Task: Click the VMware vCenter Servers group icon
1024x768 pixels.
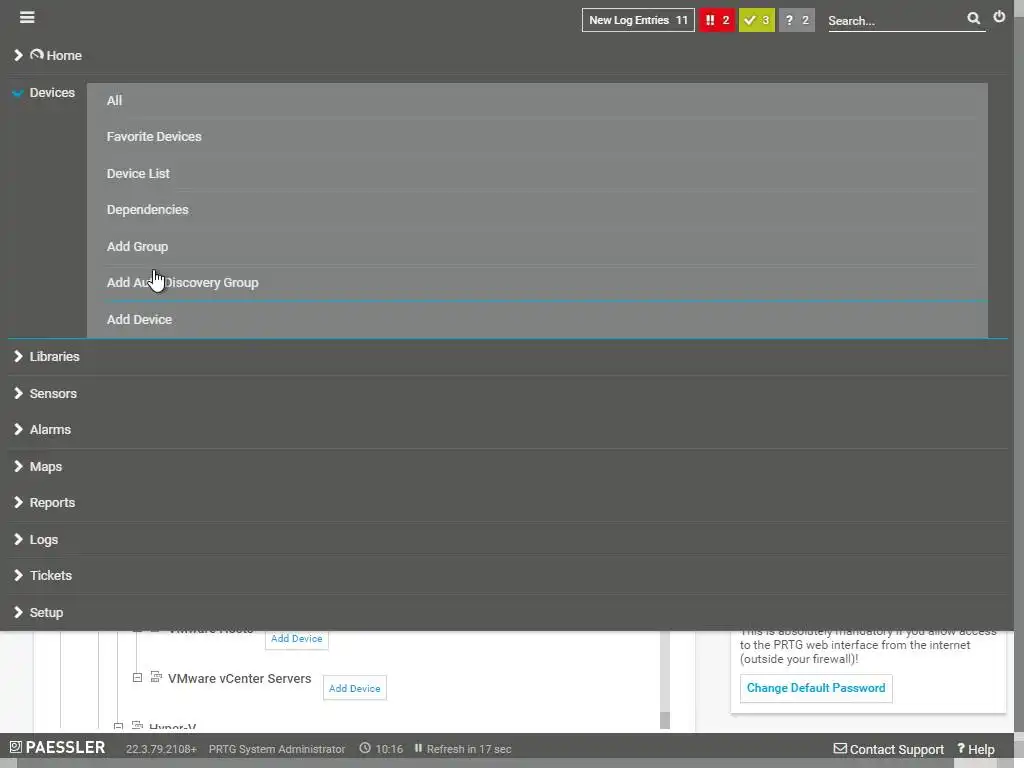Action: point(156,677)
